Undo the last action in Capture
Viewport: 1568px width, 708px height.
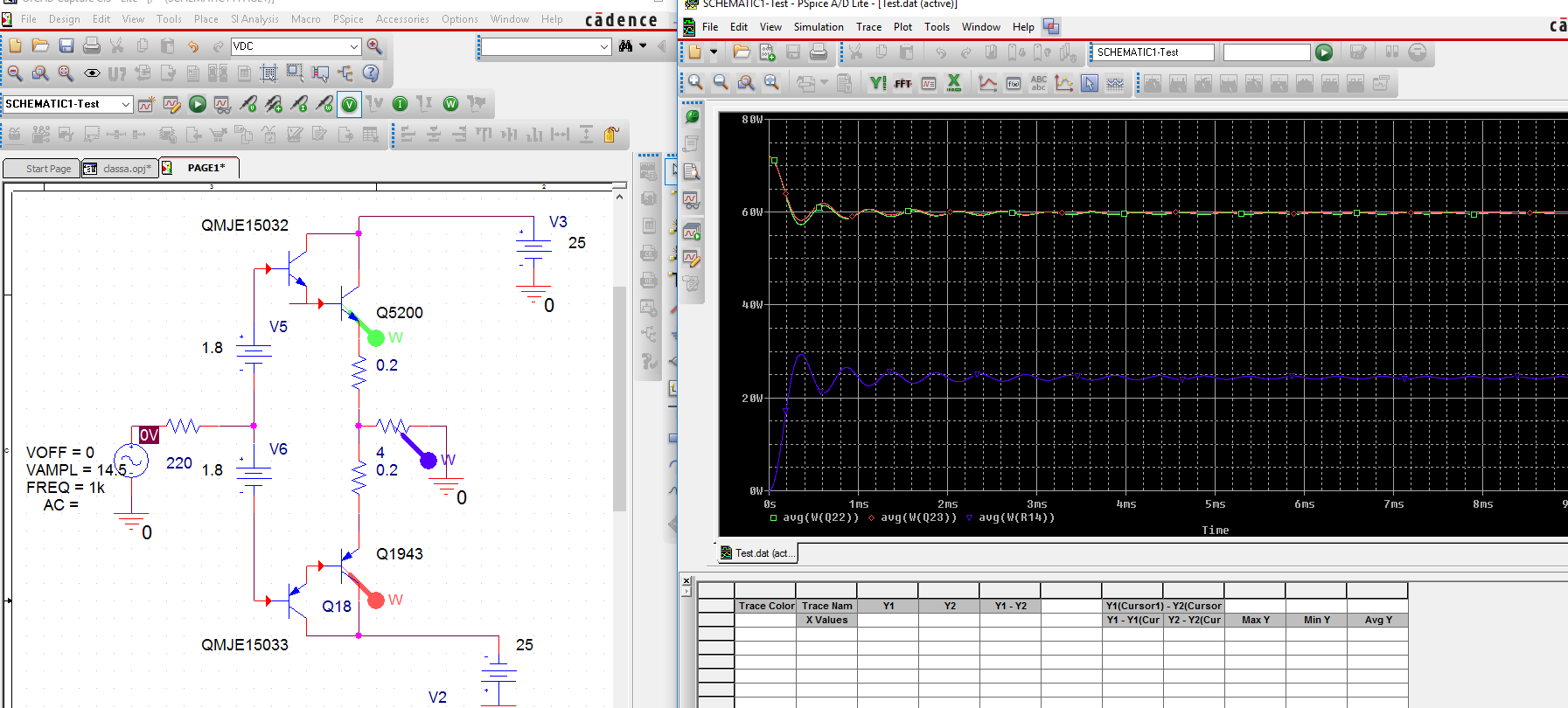tap(192, 45)
